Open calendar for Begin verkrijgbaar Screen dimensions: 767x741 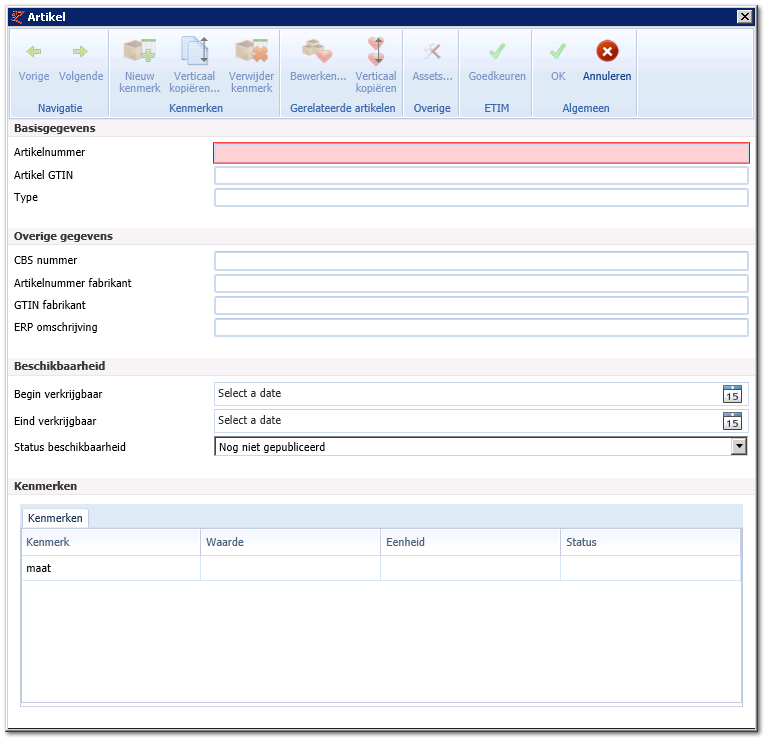click(x=732, y=394)
